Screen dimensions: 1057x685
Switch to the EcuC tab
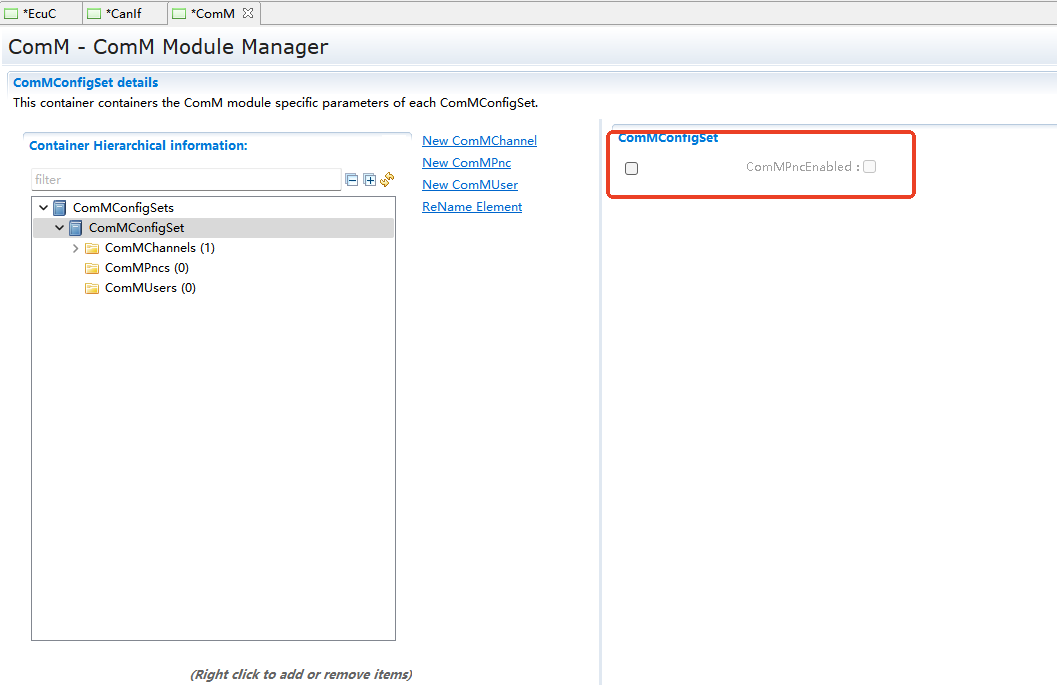[38, 13]
